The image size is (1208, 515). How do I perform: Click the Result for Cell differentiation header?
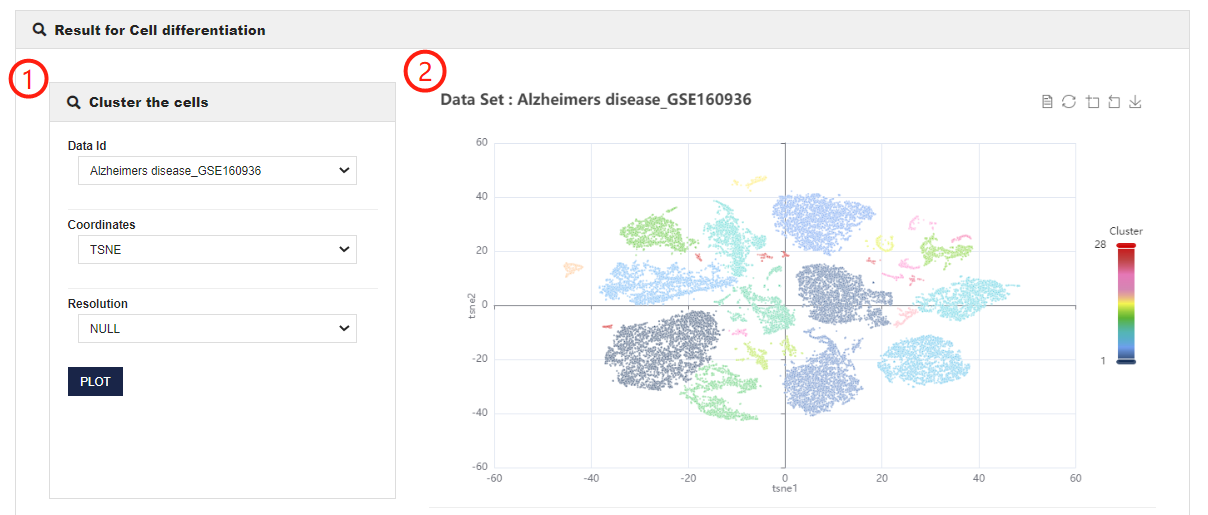(x=160, y=30)
